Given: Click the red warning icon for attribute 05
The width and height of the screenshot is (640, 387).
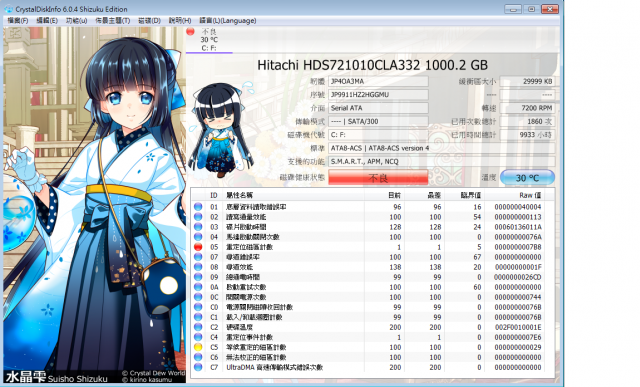Looking at the screenshot, I should 198,247.
